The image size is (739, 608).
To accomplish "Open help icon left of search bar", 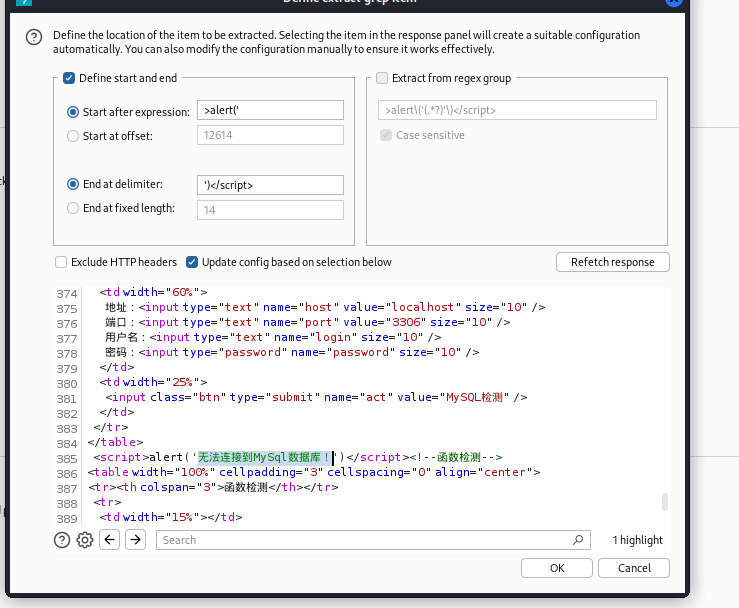I will [x=62, y=540].
